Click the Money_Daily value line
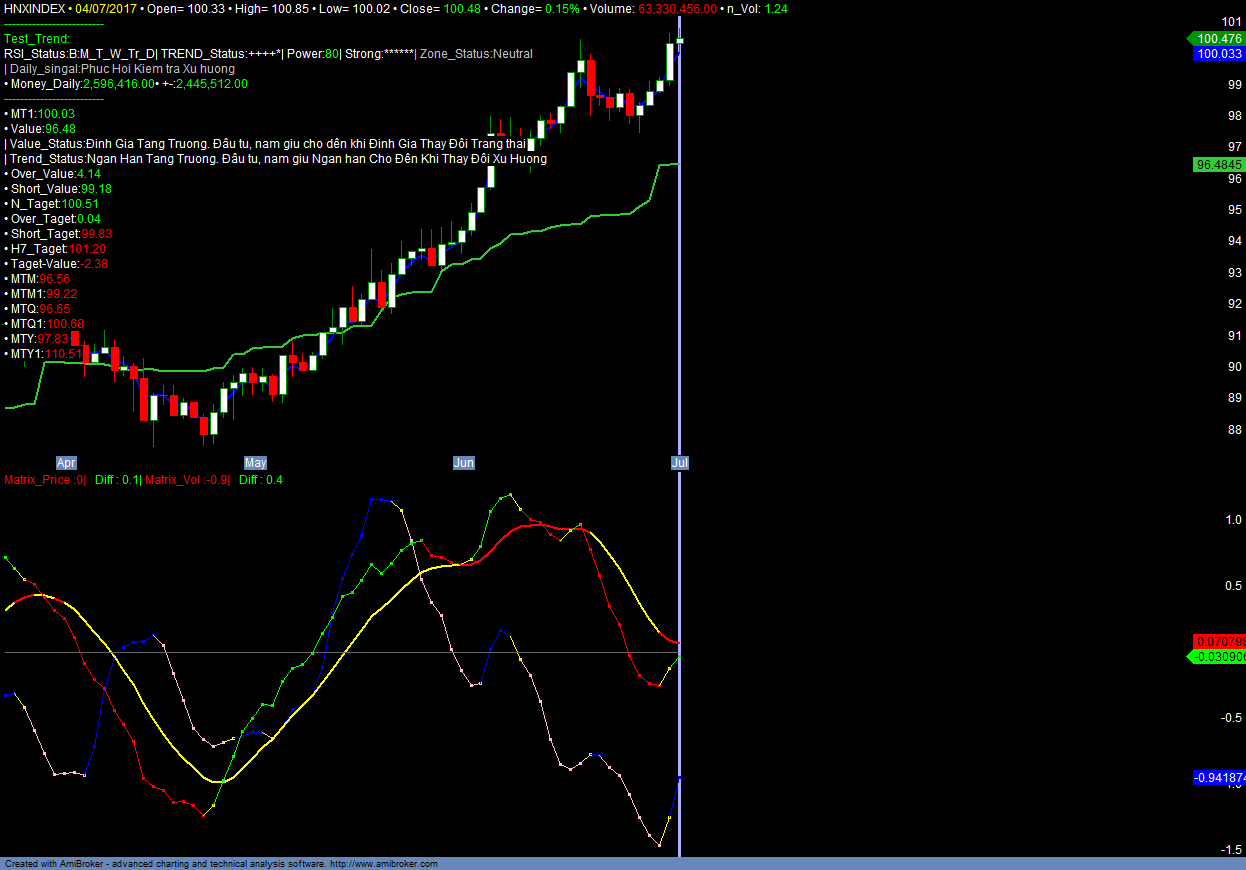Viewport: 1246px width, 870px height. click(125, 84)
